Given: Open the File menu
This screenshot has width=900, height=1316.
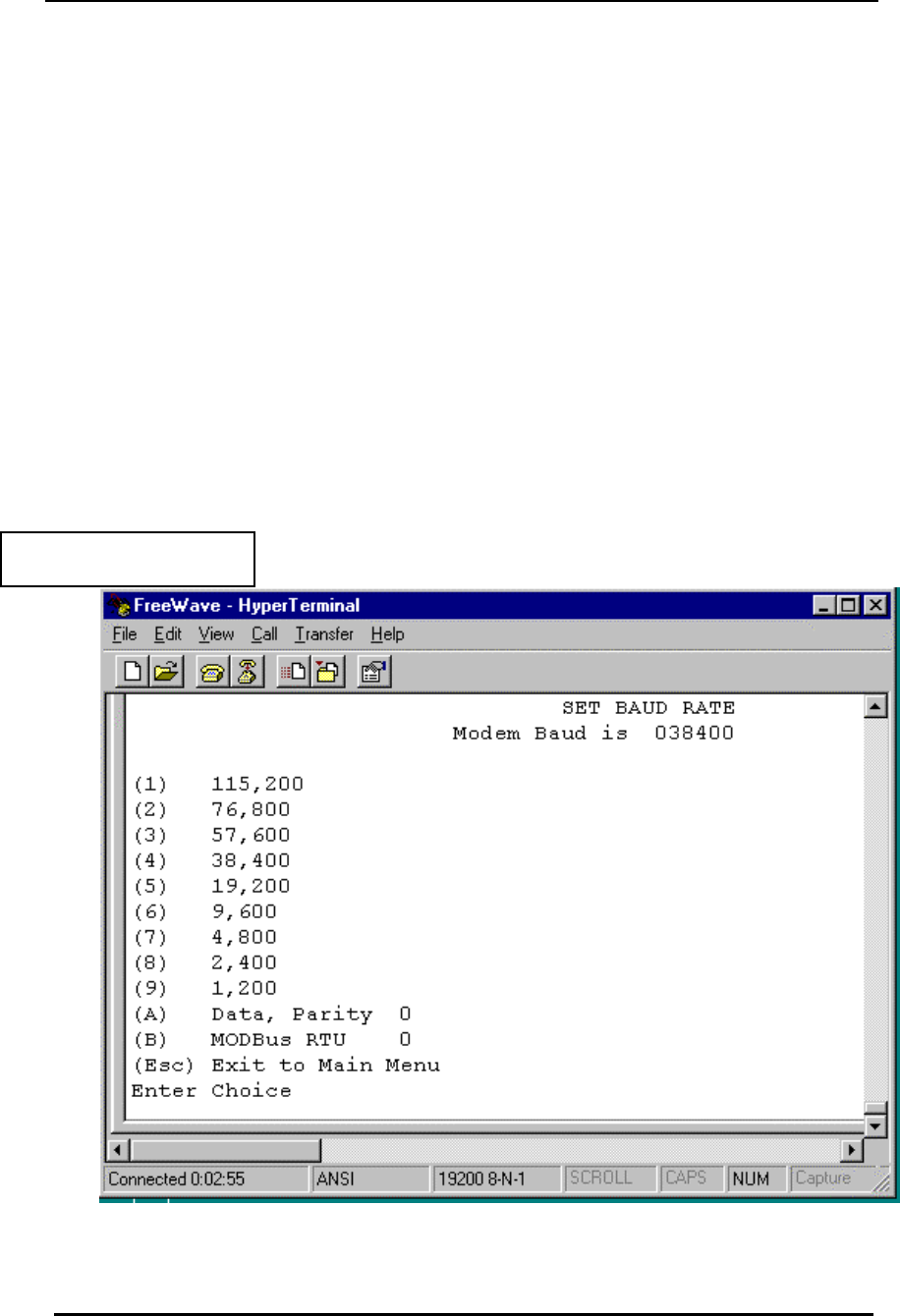Looking at the screenshot, I should [x=125, y=634].
